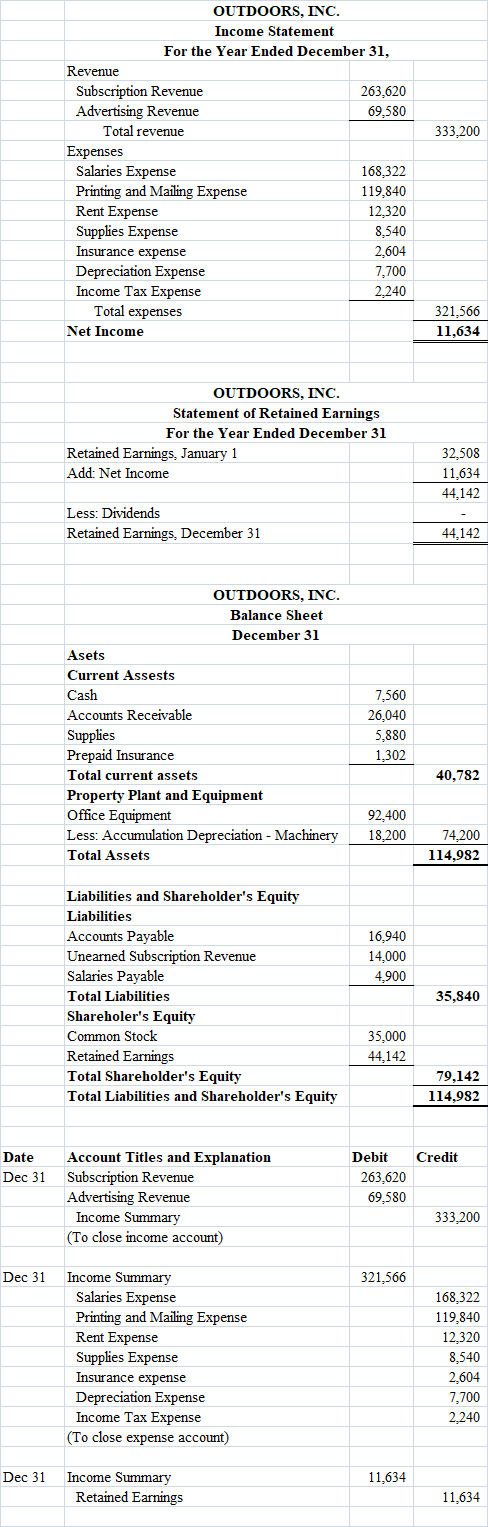Select the "Balance Sheet" heading cell
The width and height of the screenshot is (488, 1527).
(276, 615)
